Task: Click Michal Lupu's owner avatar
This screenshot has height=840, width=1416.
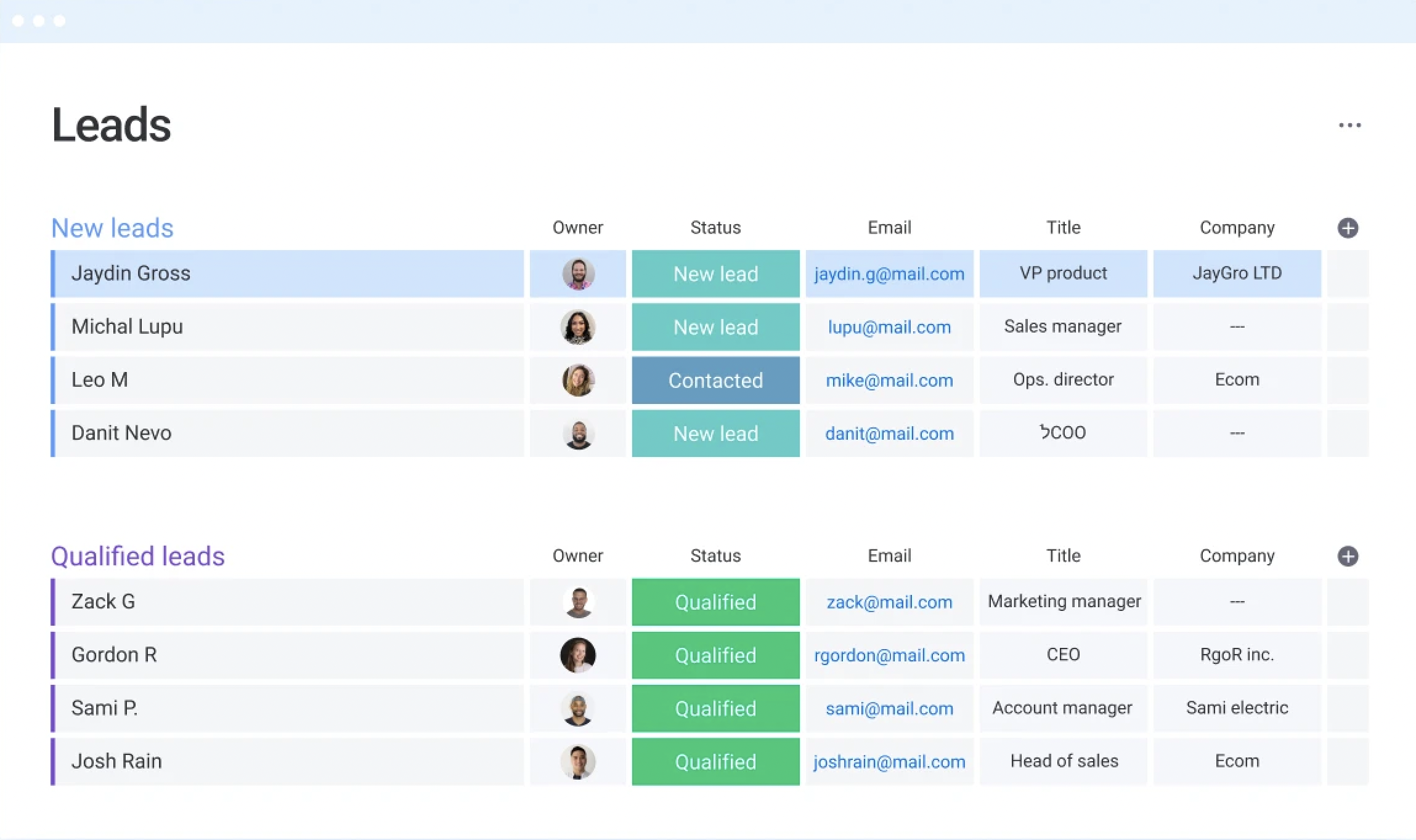Action: click(577, 327)
